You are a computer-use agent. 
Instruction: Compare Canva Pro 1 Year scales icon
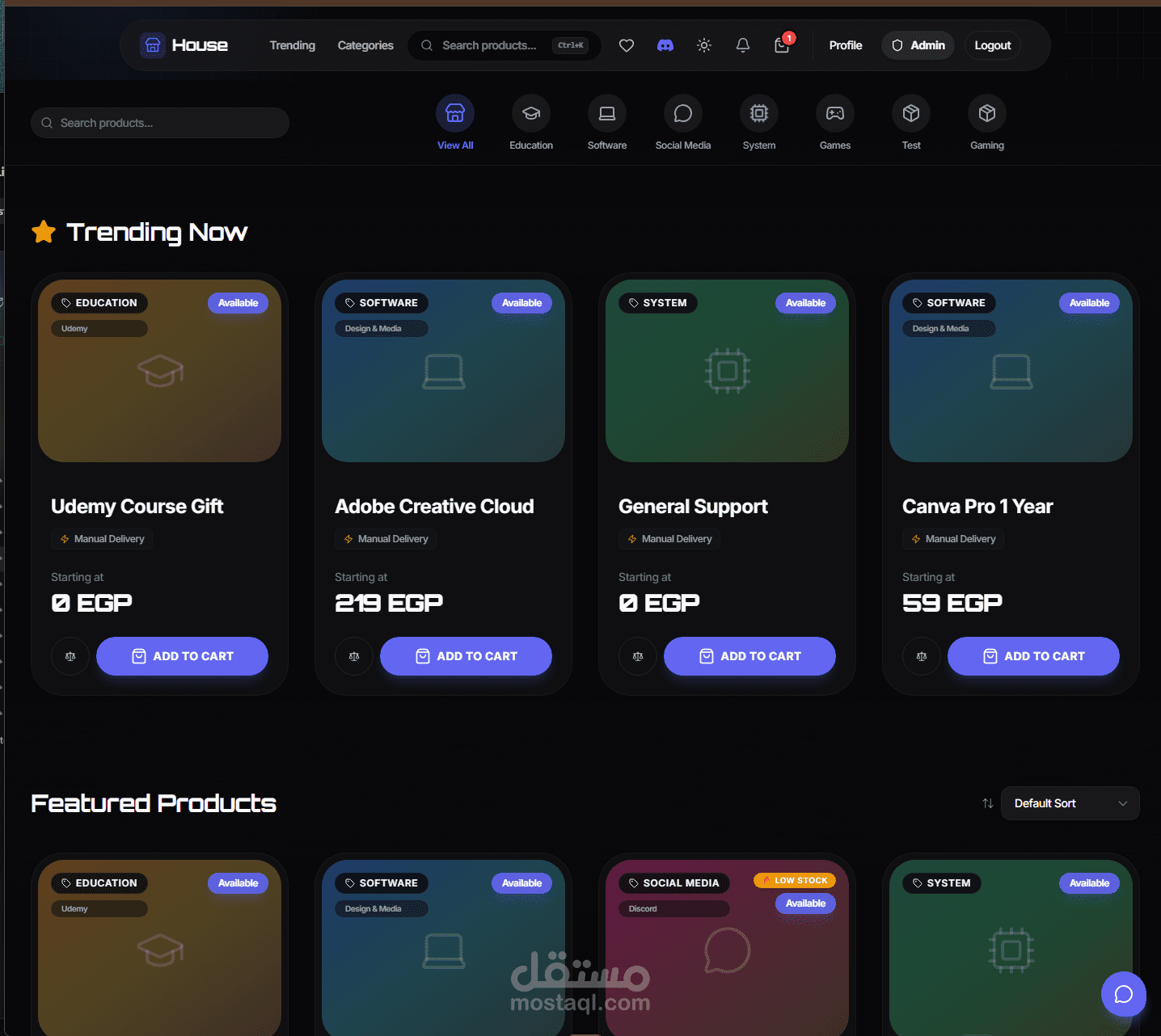[x=922, y=656]
